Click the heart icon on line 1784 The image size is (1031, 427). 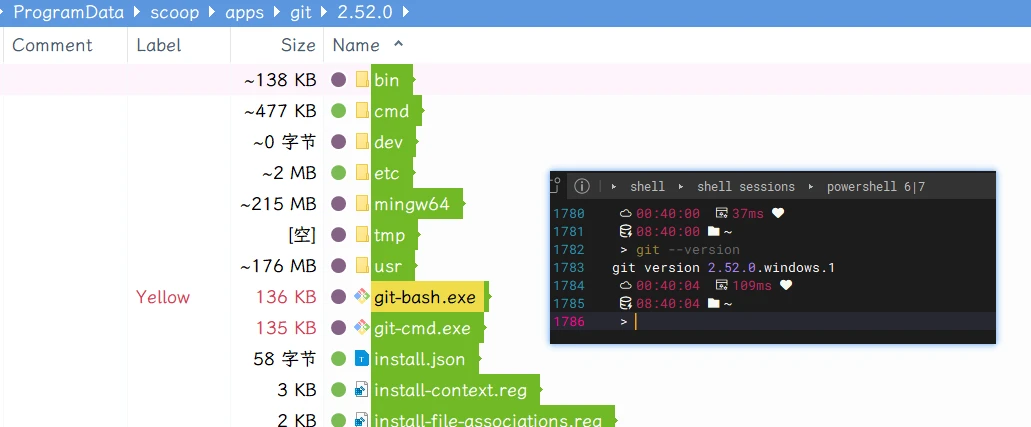coord(785,286)
